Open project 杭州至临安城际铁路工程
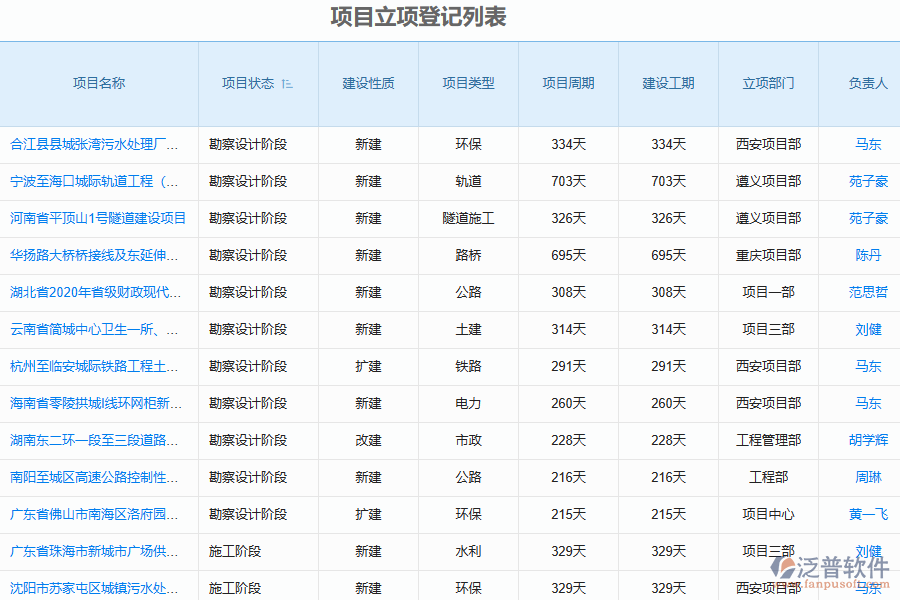Screen dimensions: 900x600 (x=95, y=366)
